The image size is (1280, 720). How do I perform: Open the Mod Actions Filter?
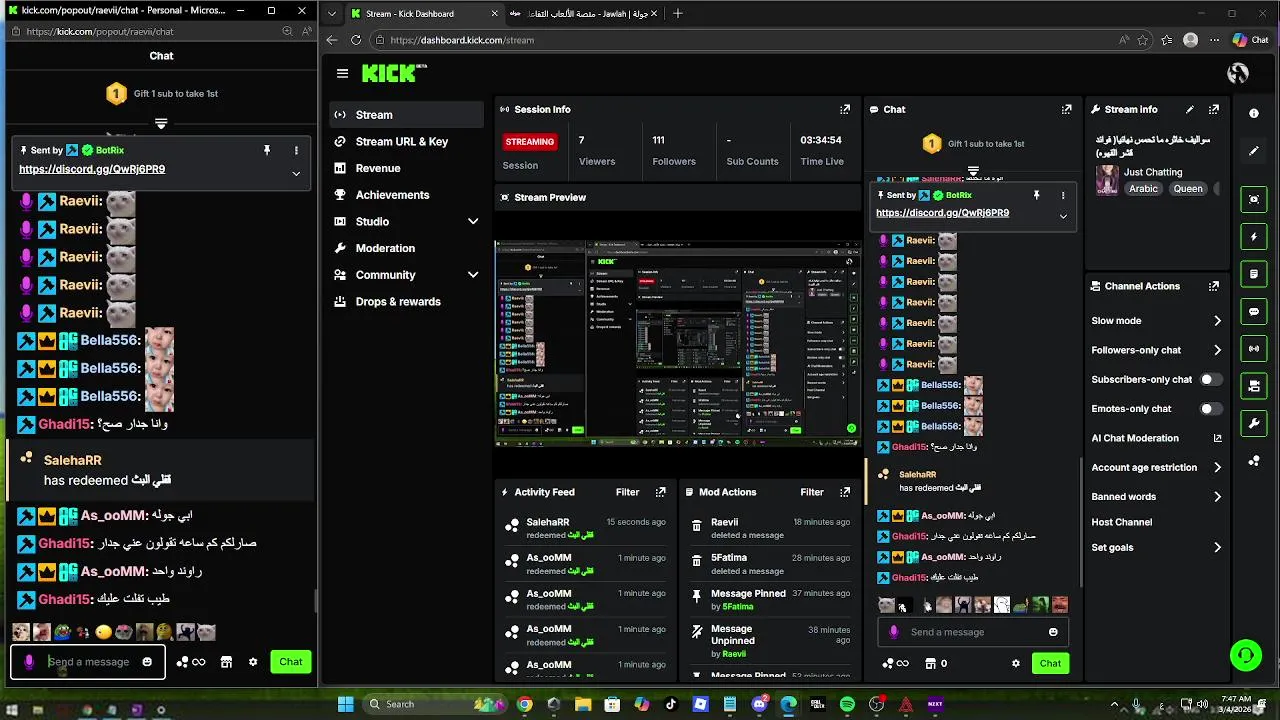point(812,492)
